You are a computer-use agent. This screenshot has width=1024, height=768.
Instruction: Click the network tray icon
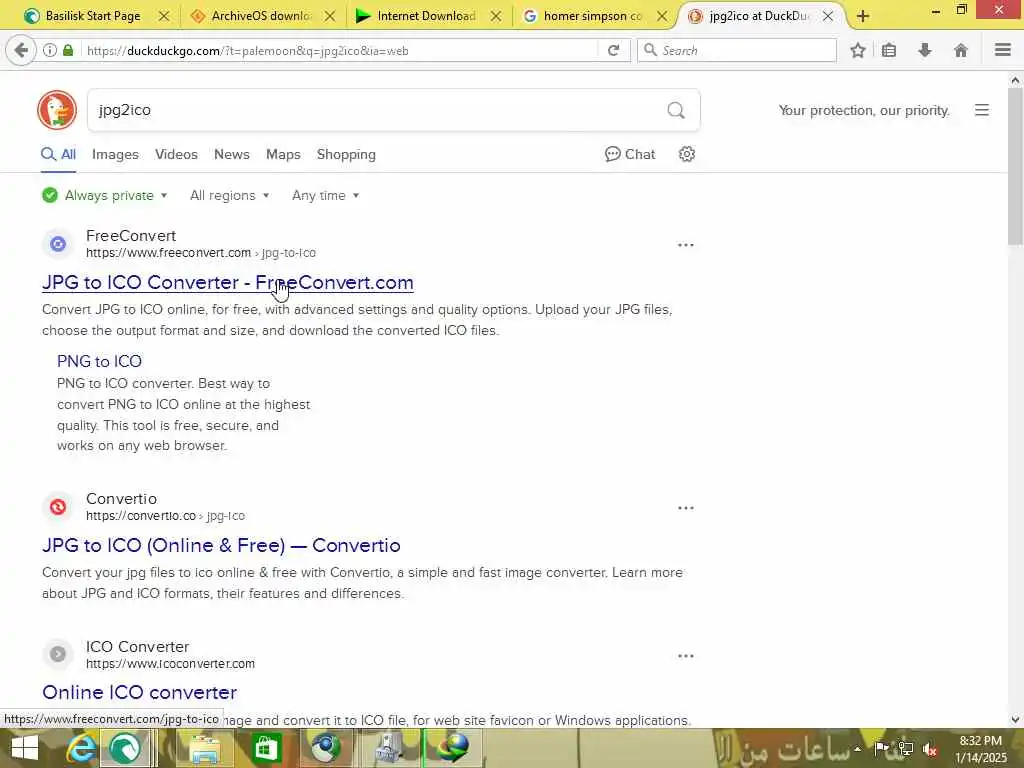906,749
